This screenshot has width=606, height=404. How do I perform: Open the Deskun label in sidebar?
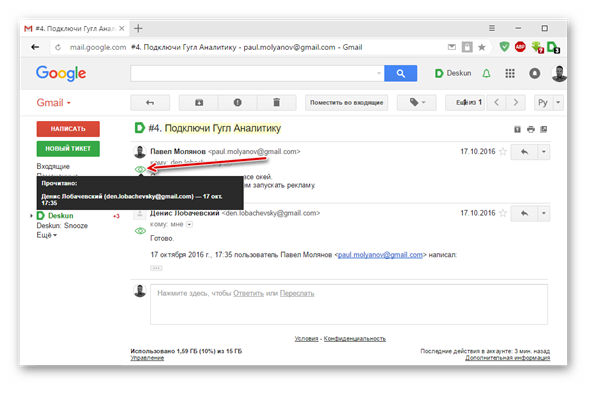60,216
